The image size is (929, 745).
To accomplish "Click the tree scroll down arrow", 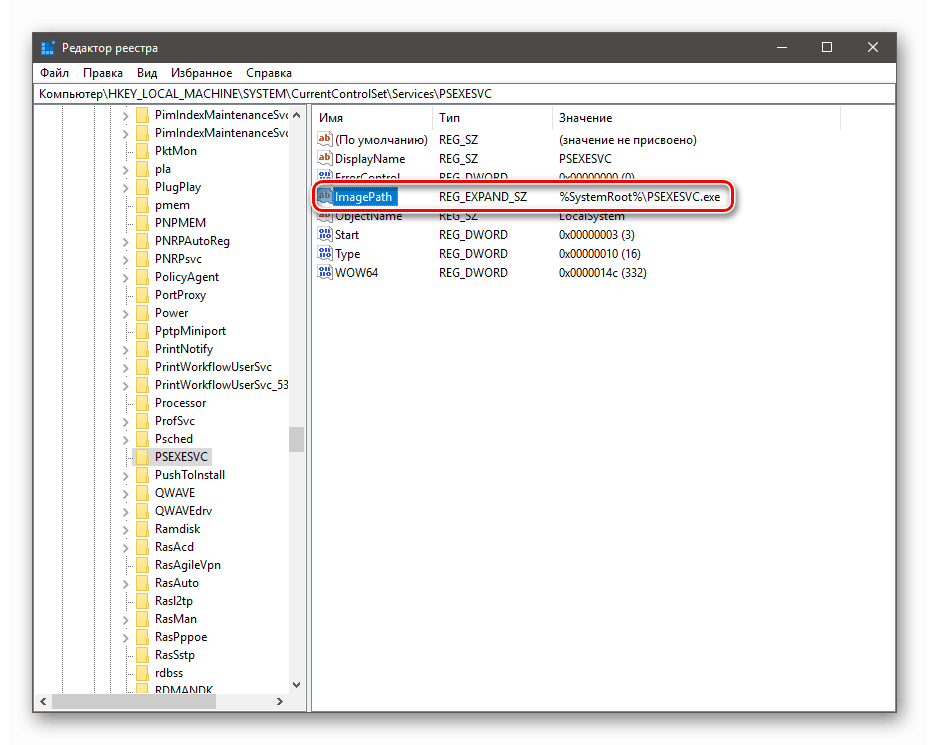I will (x=297, y=685).
